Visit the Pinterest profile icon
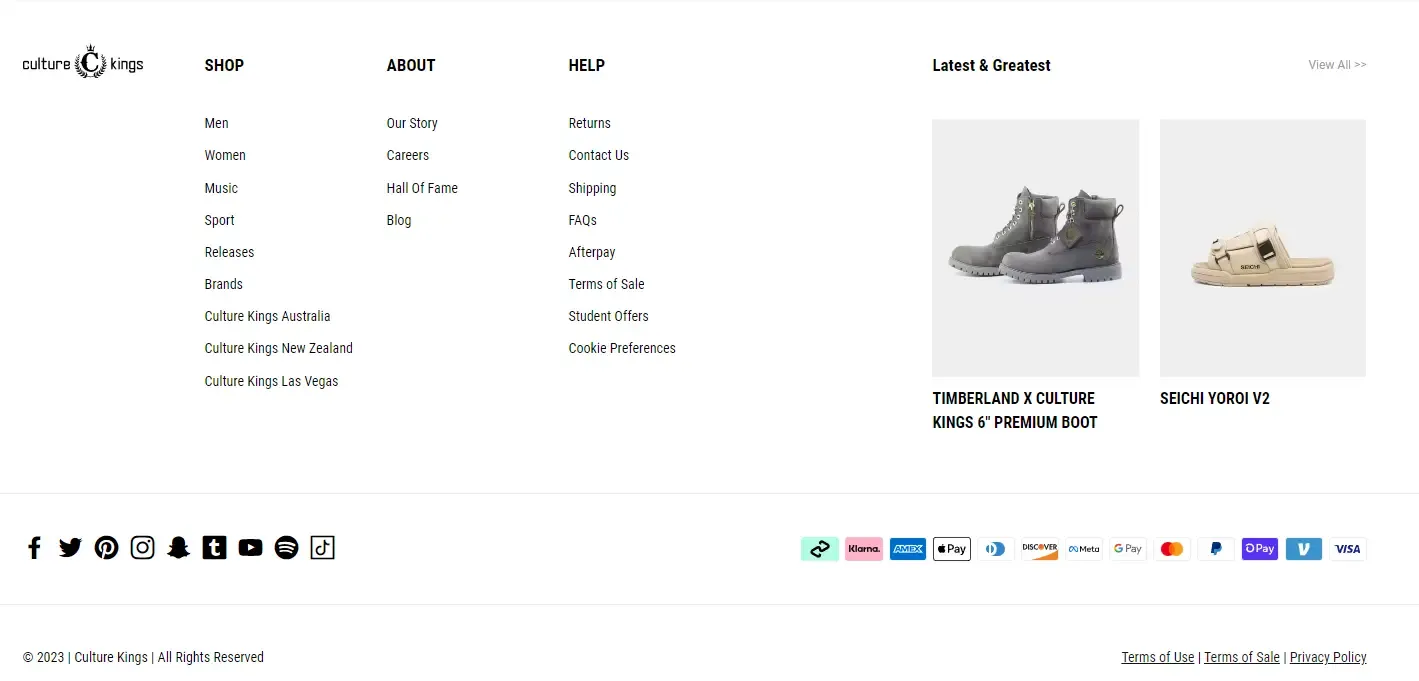 pyautogui.click(x=106, y=547)
